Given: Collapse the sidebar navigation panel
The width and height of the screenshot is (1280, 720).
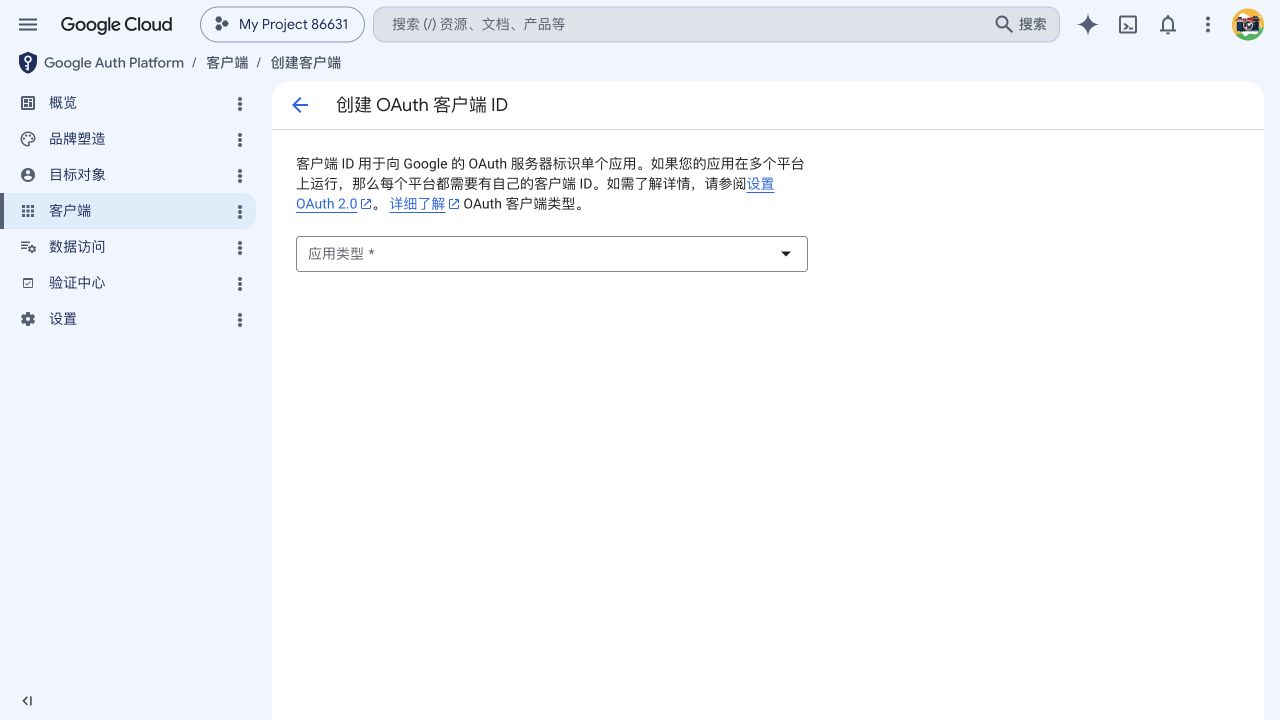Looking at the screenshot, I should click(27, 701).
